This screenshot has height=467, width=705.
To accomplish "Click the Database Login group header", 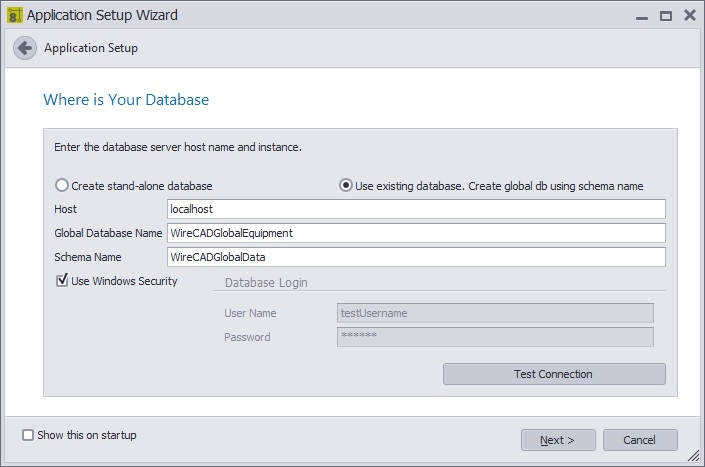I will (266, 283).
